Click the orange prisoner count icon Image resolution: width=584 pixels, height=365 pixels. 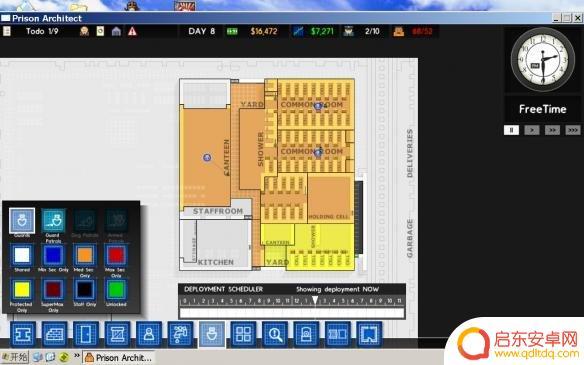[399, 31]
